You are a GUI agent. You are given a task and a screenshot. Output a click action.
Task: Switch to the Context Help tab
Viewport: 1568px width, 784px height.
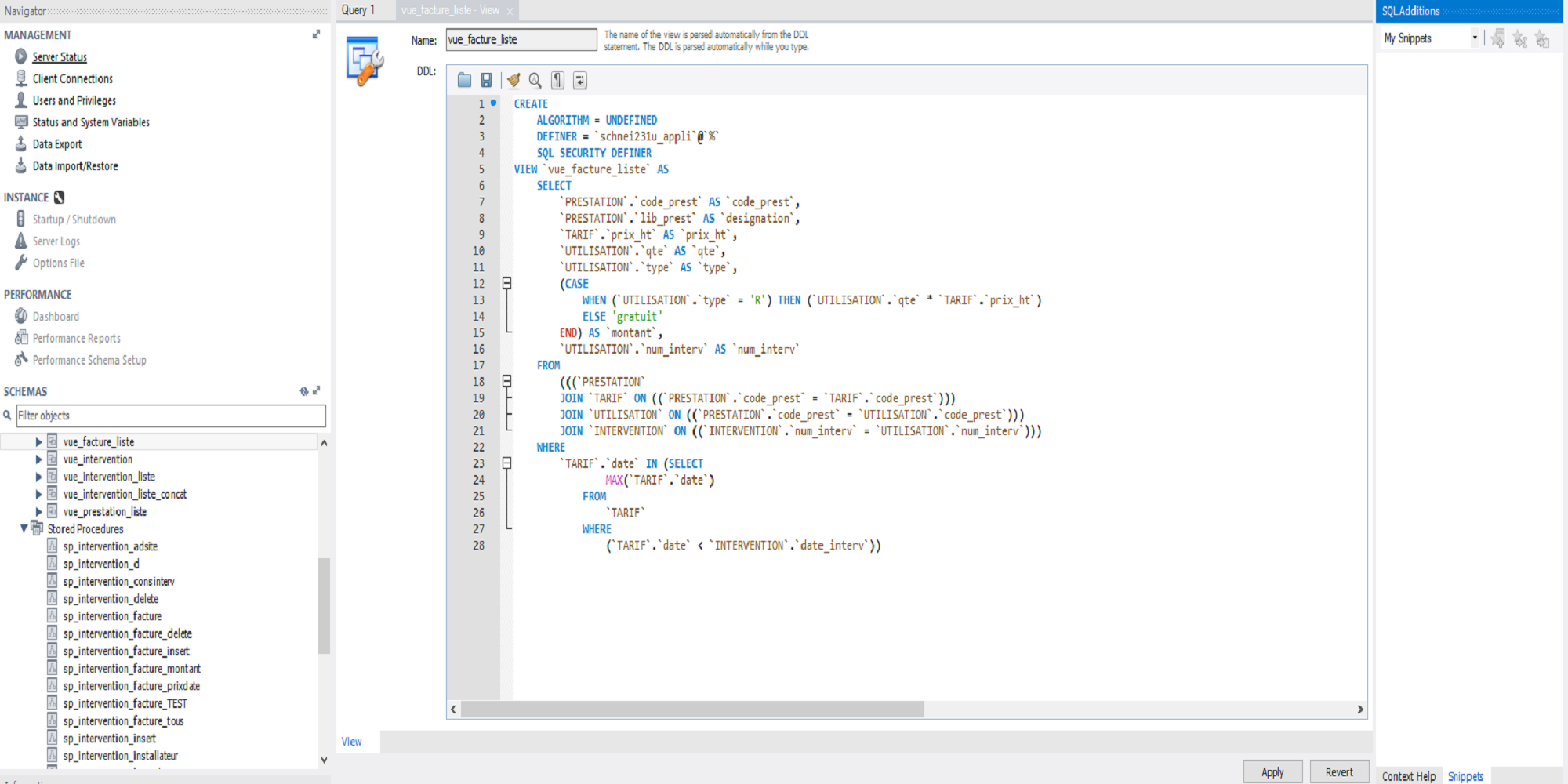click(x=1409, y=776)
